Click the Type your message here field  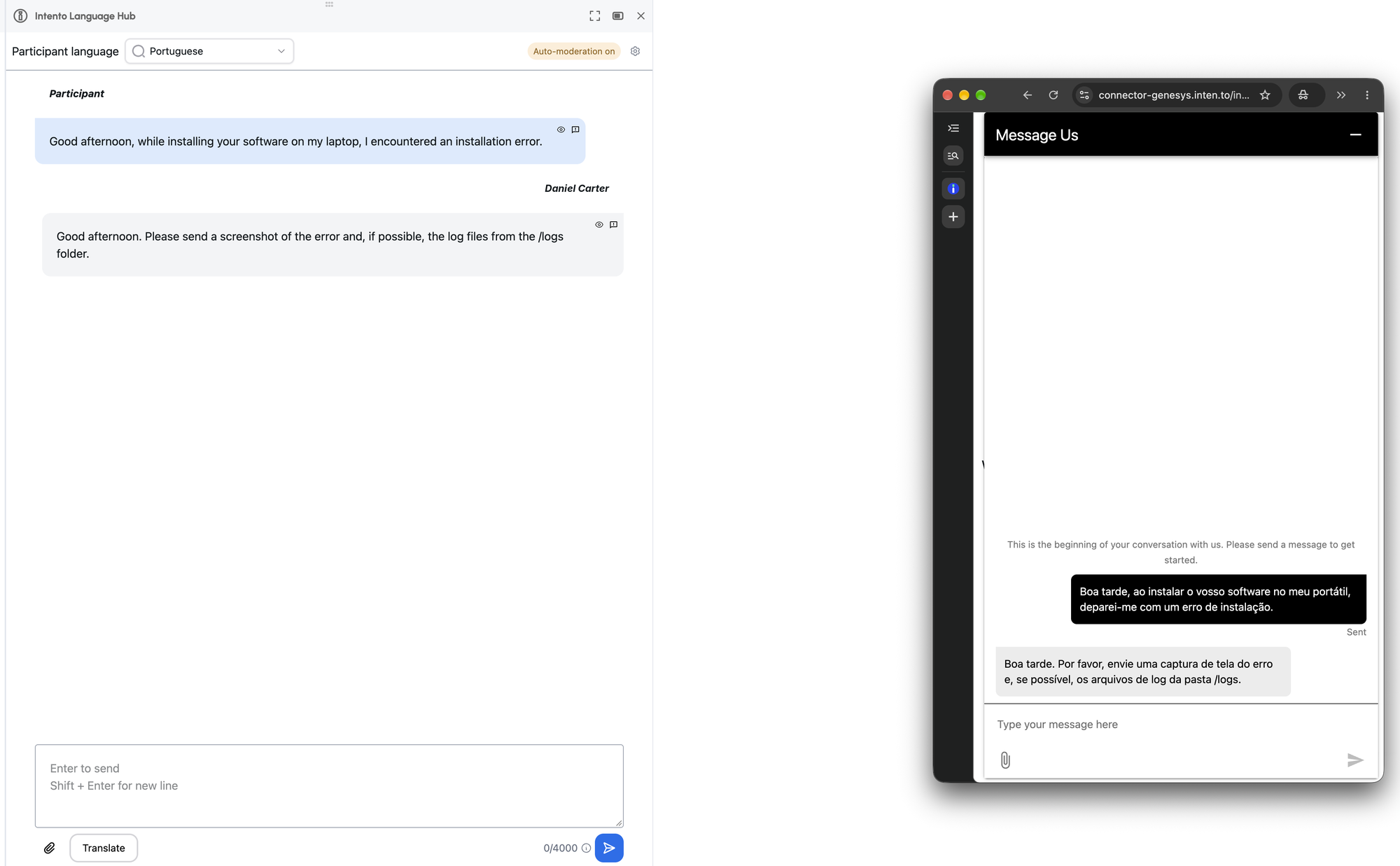(x=1181, y=725)
